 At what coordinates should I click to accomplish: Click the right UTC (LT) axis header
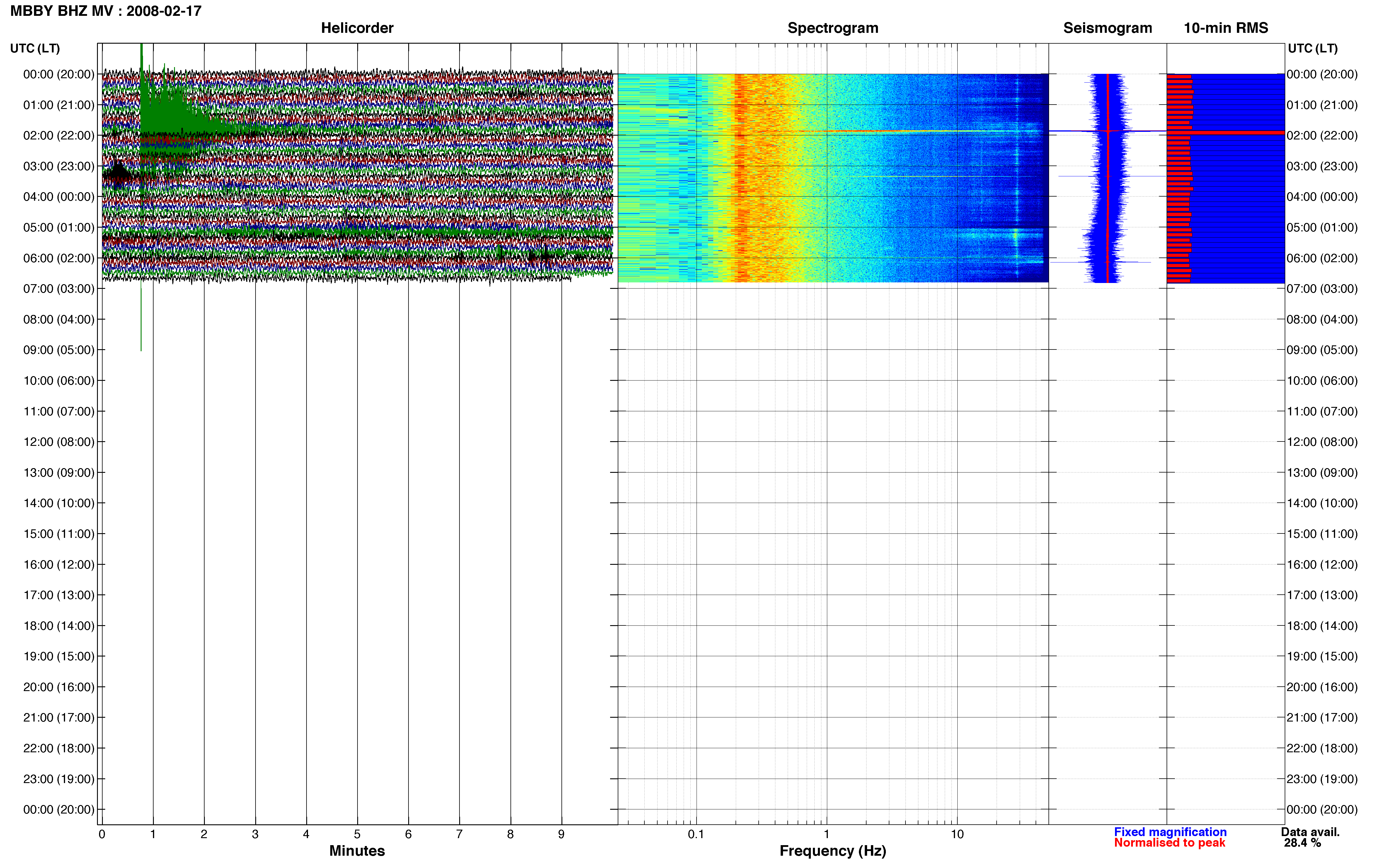(1313, 48)
